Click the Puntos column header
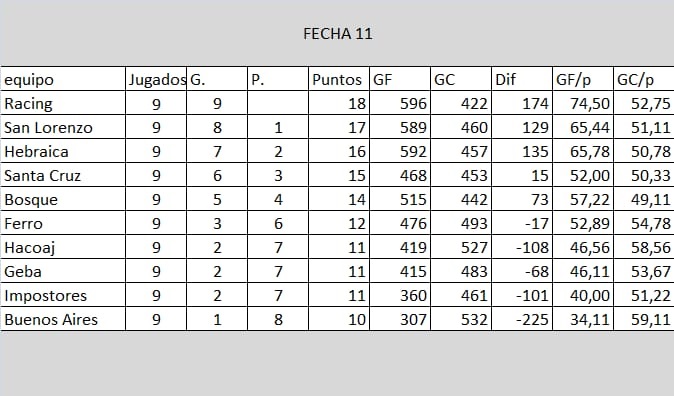 click(339, 79)
